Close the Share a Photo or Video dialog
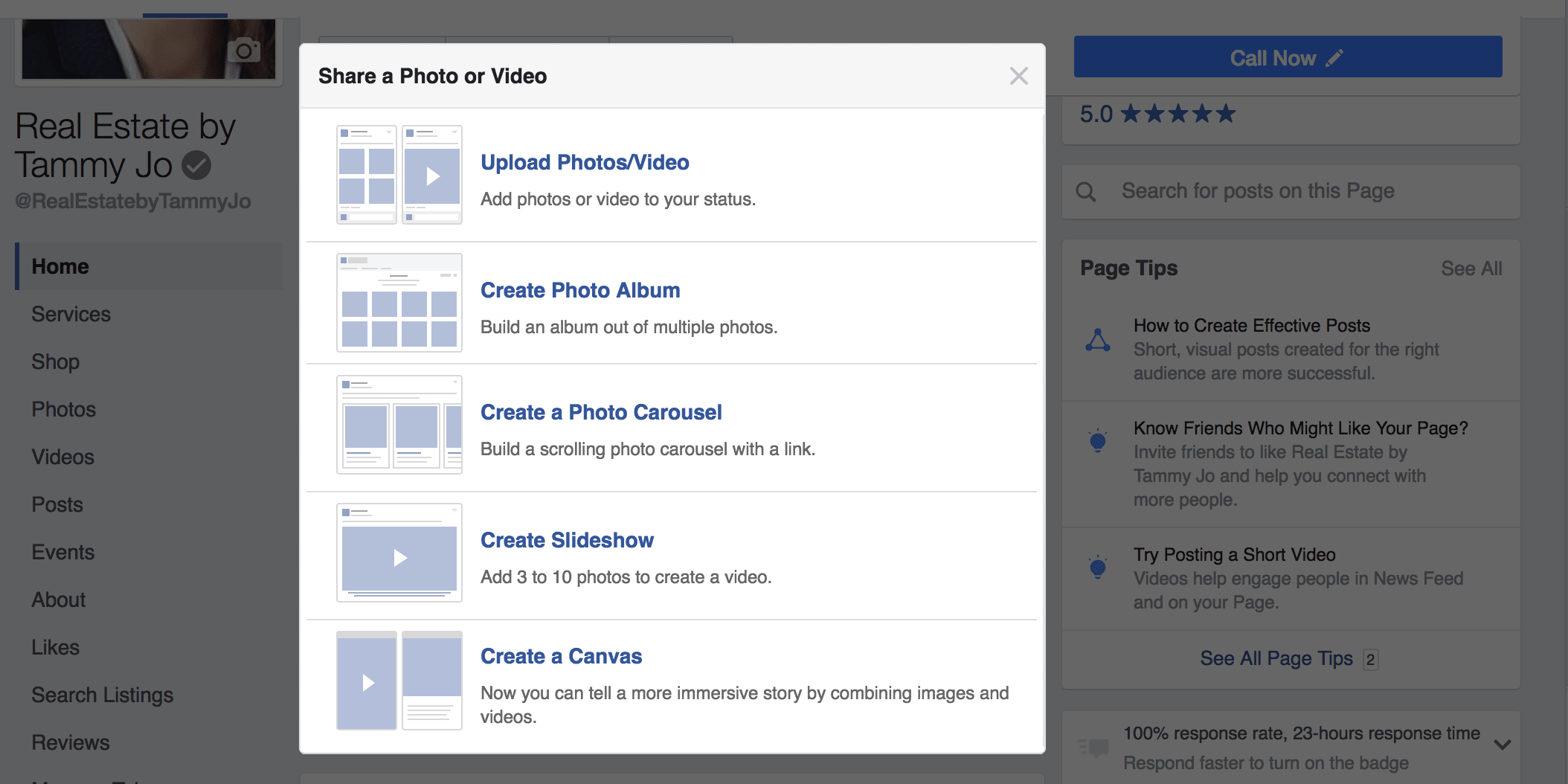The image size is (1568, 784). (x=1018, y=76)
